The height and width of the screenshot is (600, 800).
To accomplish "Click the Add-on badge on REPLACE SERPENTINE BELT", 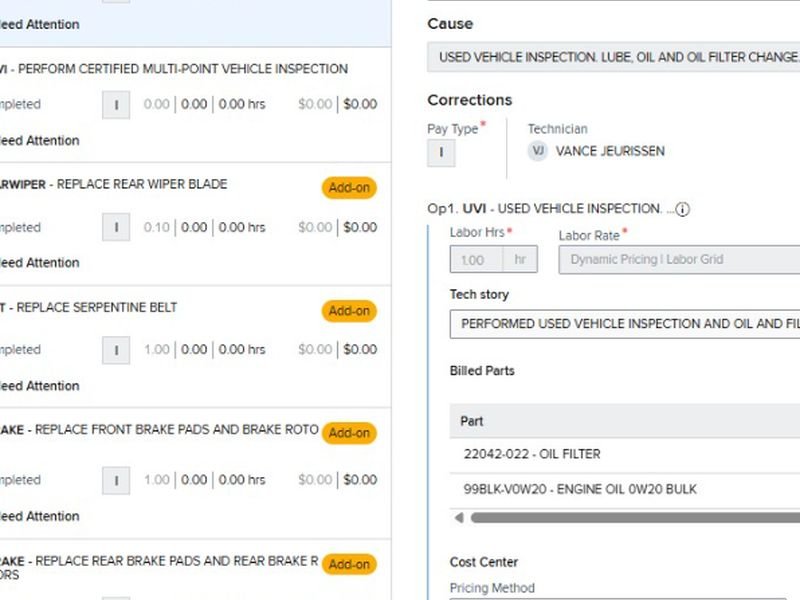I will (x=349, y=311).
